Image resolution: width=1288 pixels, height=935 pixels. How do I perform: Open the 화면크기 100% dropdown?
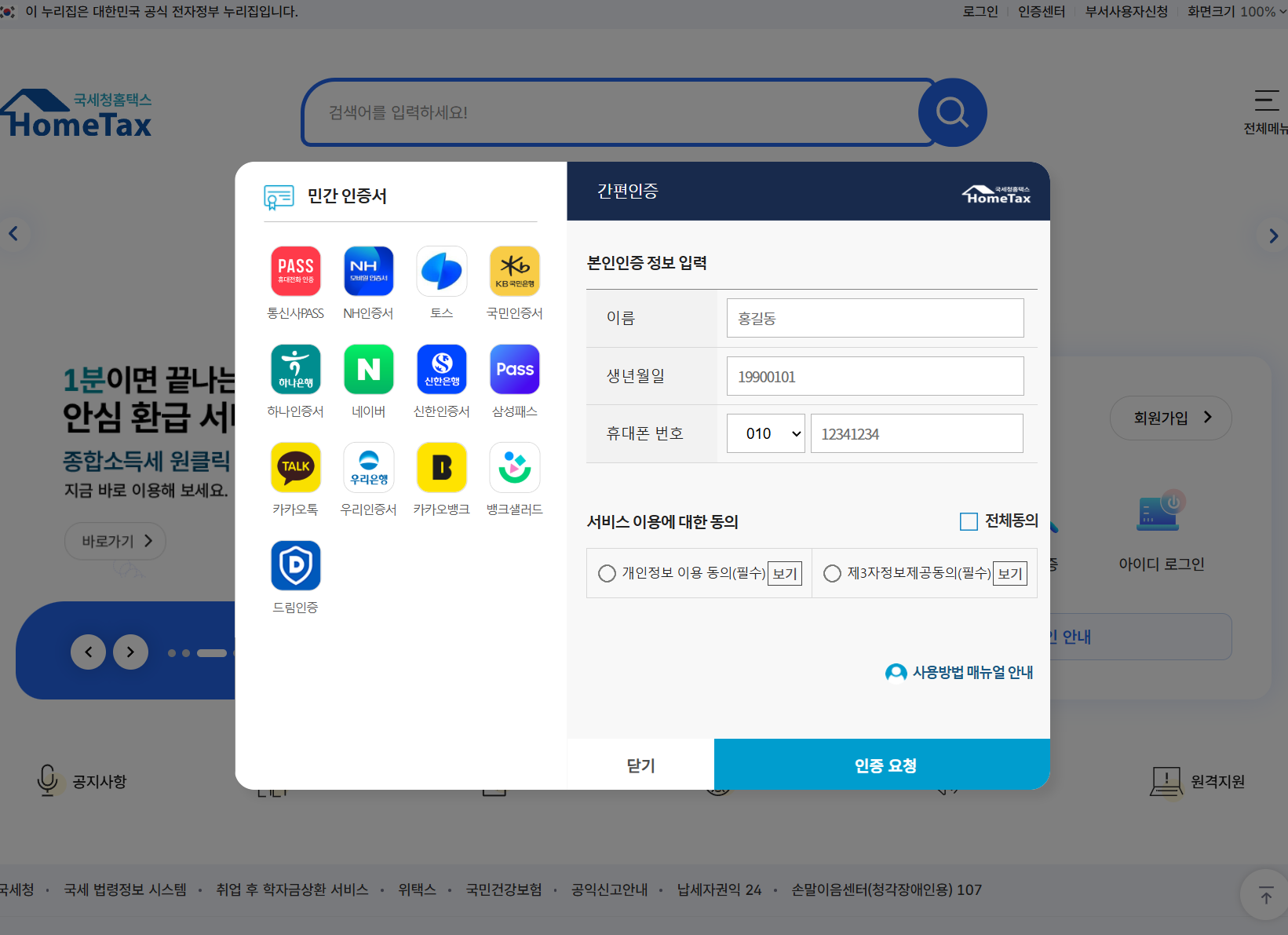click(1238, 12)
